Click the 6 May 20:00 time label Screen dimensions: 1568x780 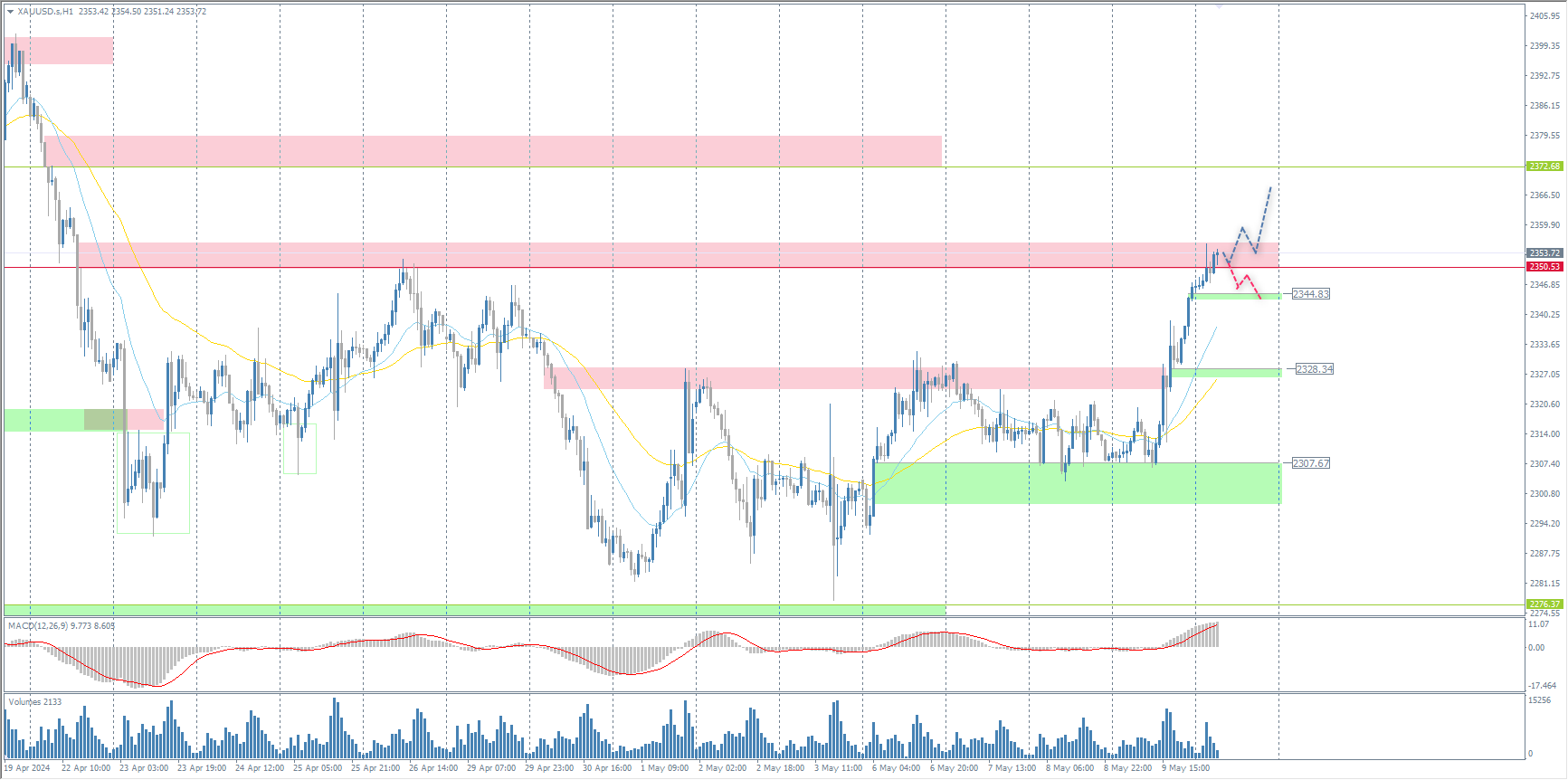pyautogui.click(x=955, y=768)
